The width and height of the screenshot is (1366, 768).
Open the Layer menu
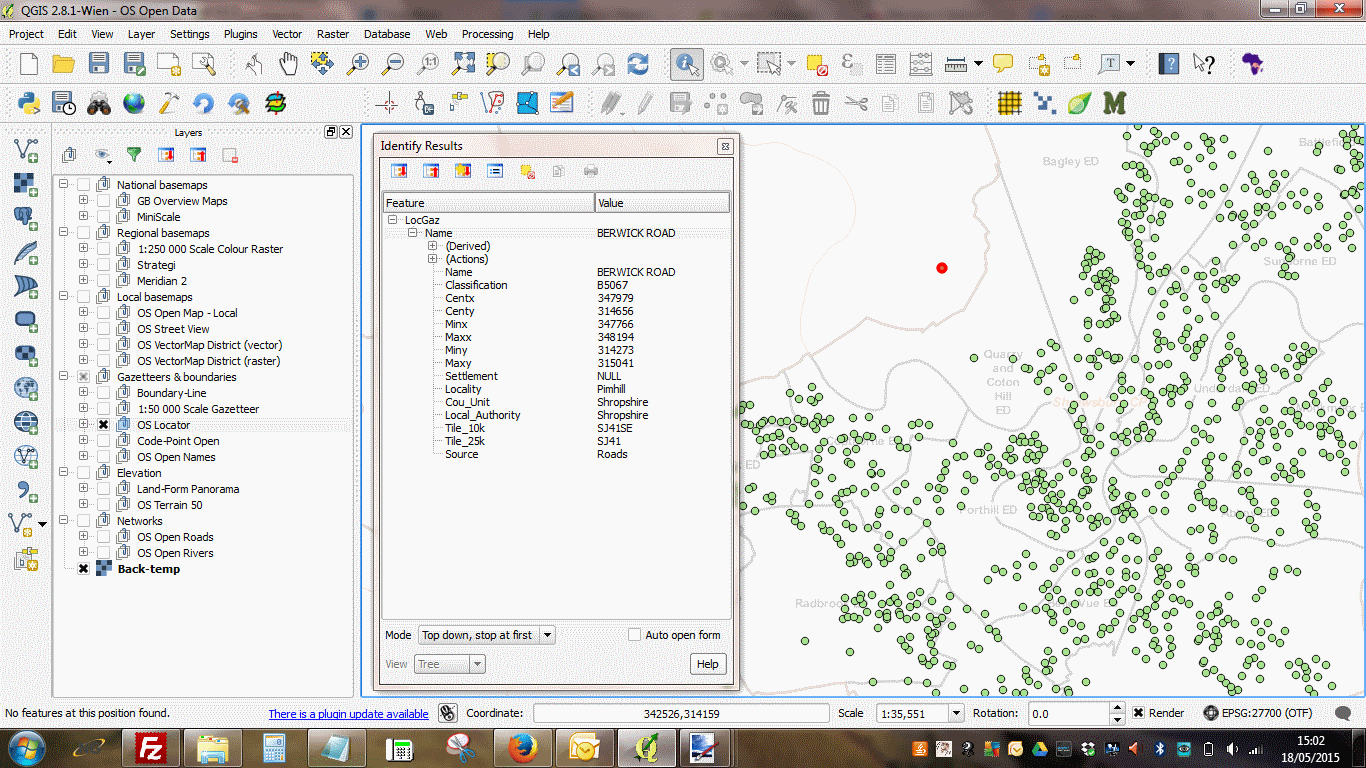click(141, 34)
